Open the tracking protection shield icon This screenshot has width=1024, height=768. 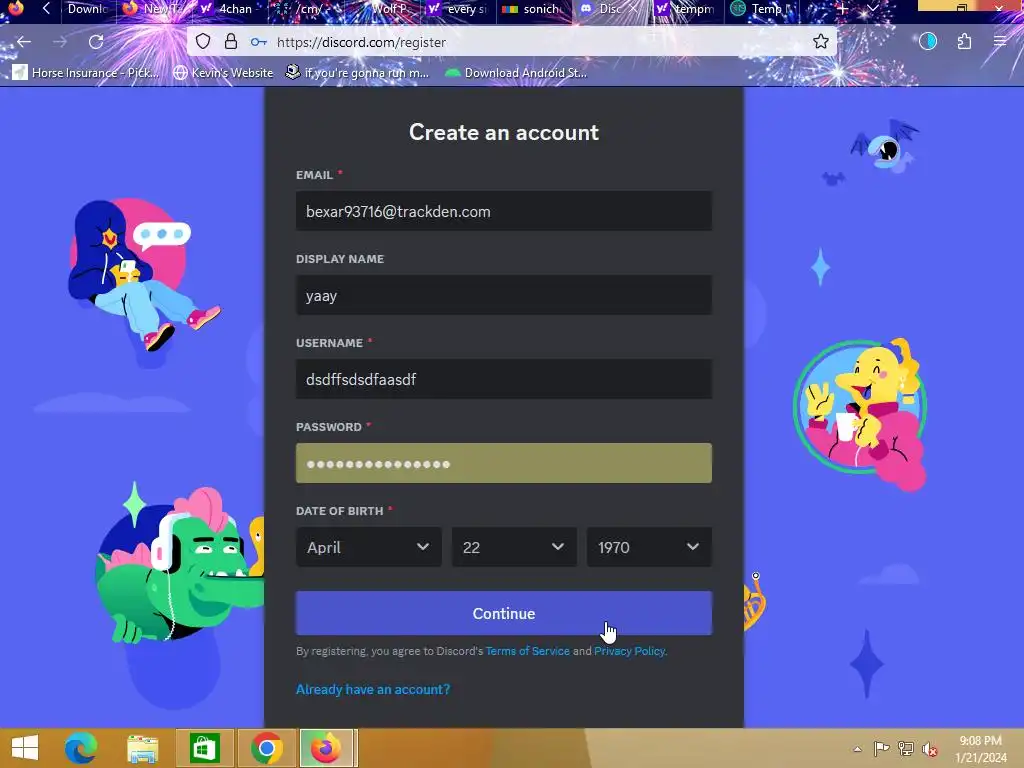[203, 42]
